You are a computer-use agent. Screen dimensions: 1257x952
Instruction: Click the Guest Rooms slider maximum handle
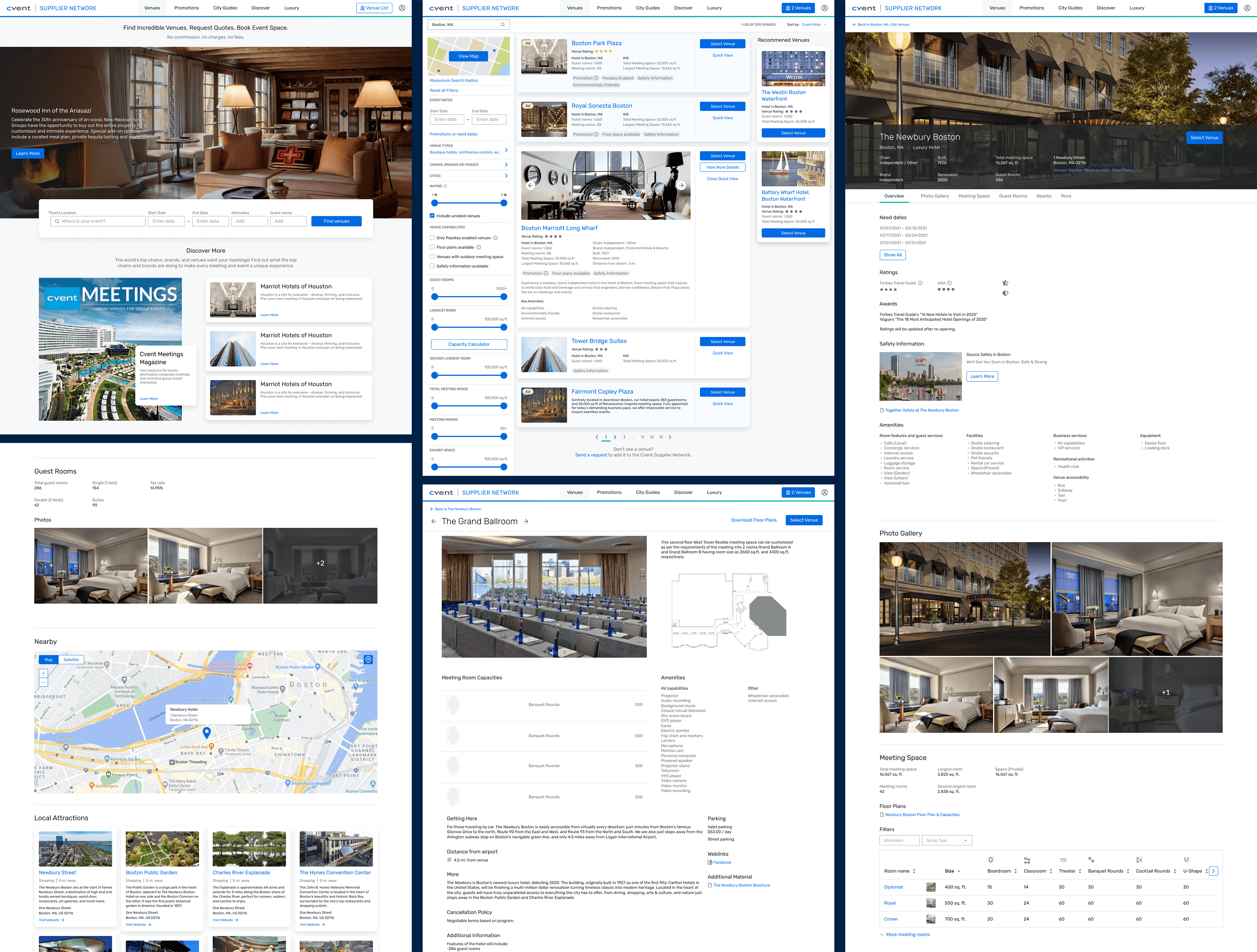coord(503,296)
